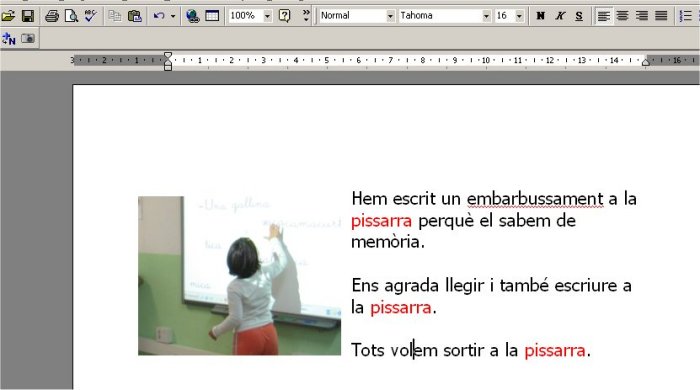This screenshot has height=390, width=700.
Task: Run the ABC spelling check
Action: pyautogui.click(x=91, y=16)
